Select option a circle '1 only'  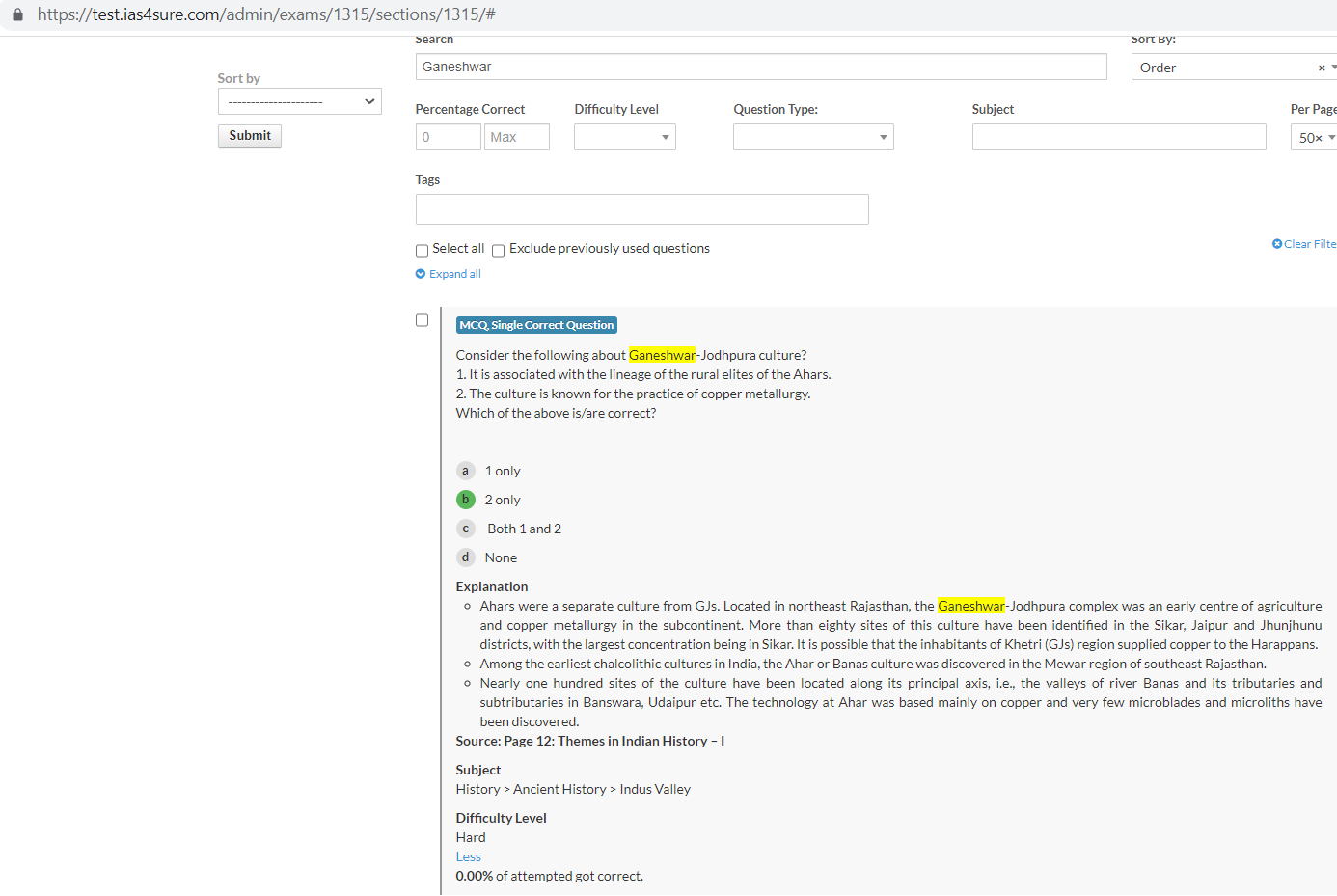pyautogui.click(x=465, y=471)
